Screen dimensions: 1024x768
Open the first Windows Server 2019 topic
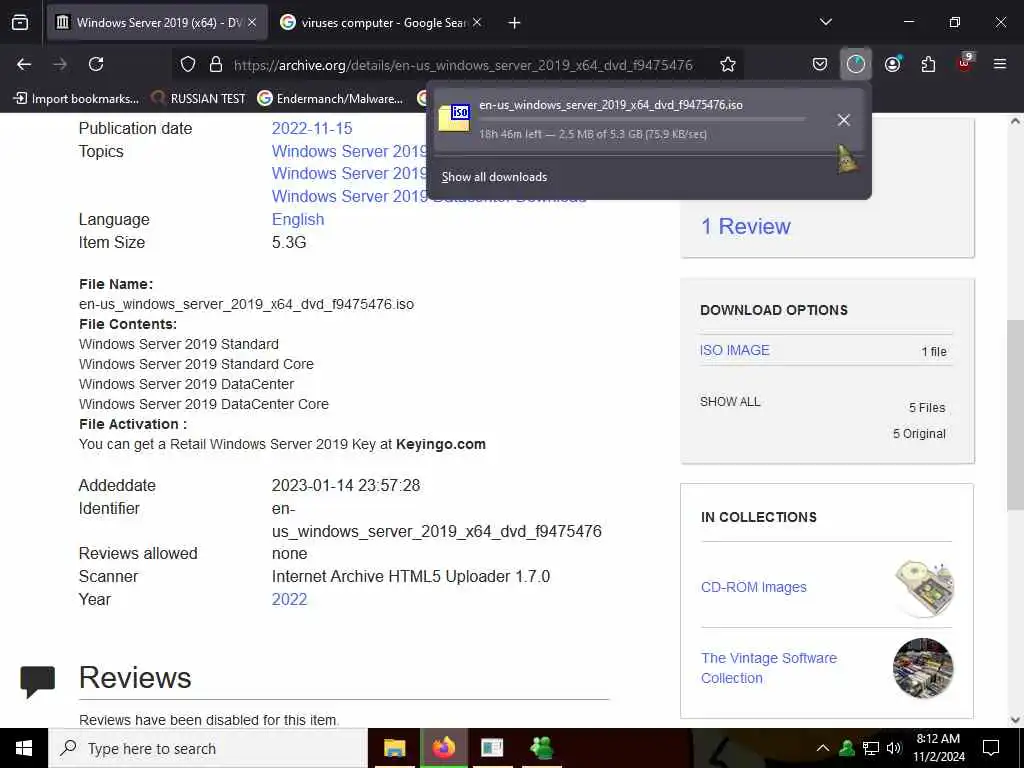[349, 151]
